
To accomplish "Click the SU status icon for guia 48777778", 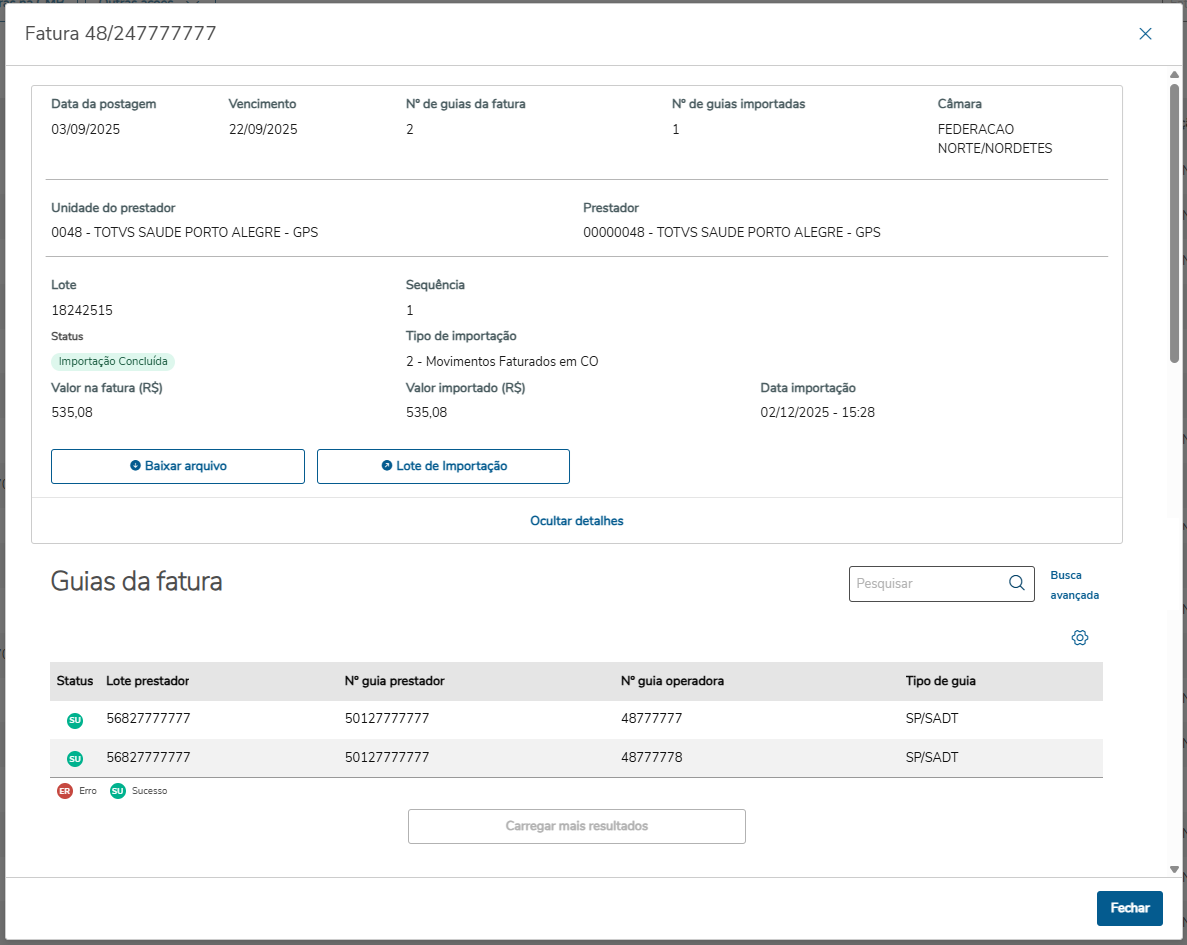I will [75, 758].
